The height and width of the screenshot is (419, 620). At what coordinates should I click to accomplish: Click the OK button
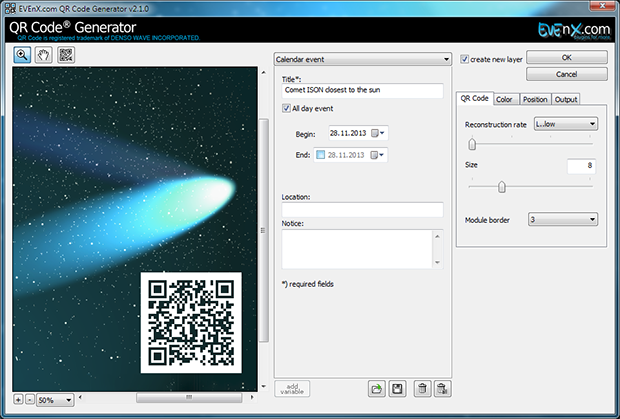567,58
